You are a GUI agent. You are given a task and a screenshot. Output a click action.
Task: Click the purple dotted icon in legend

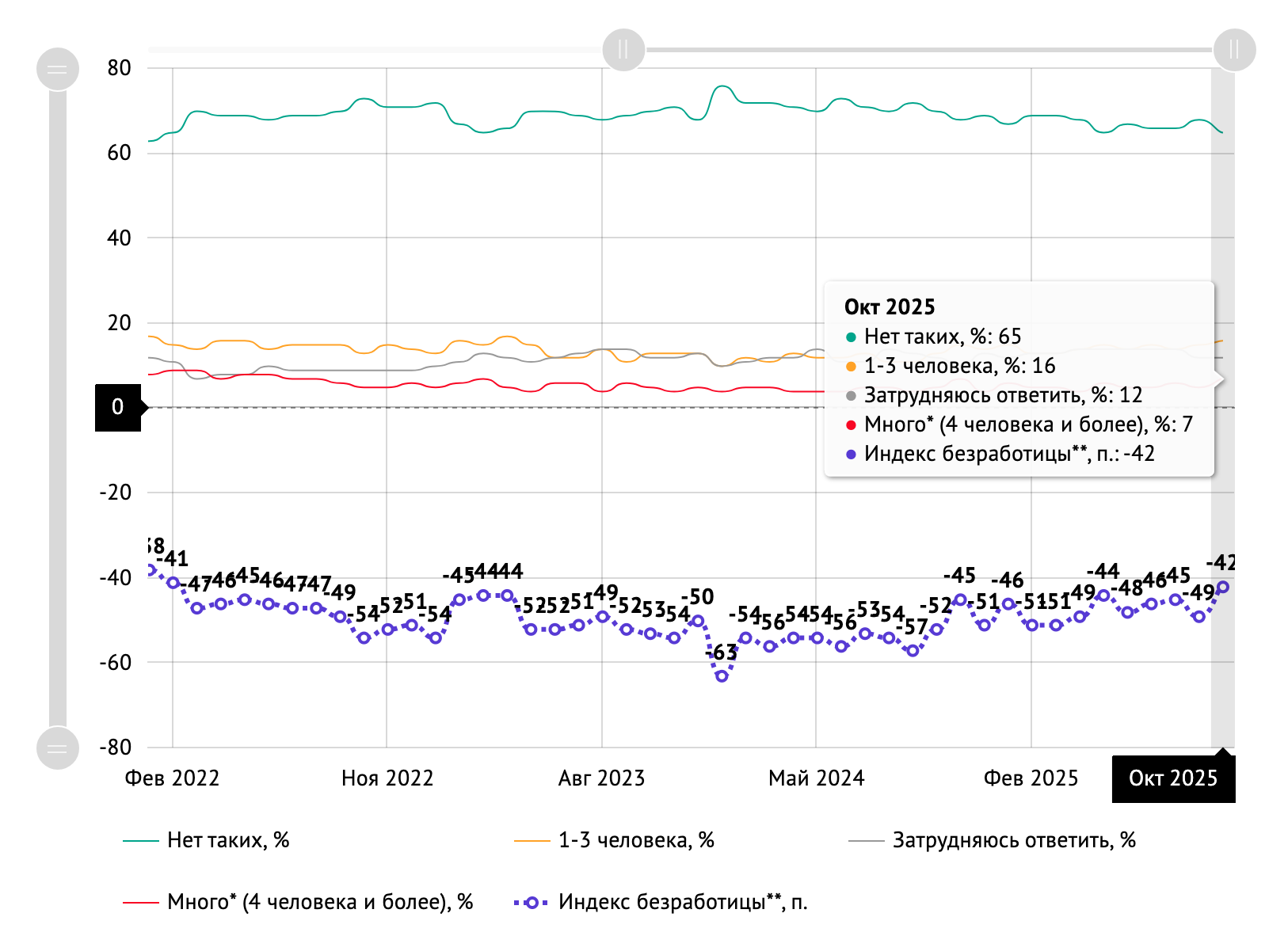point(532,902)
